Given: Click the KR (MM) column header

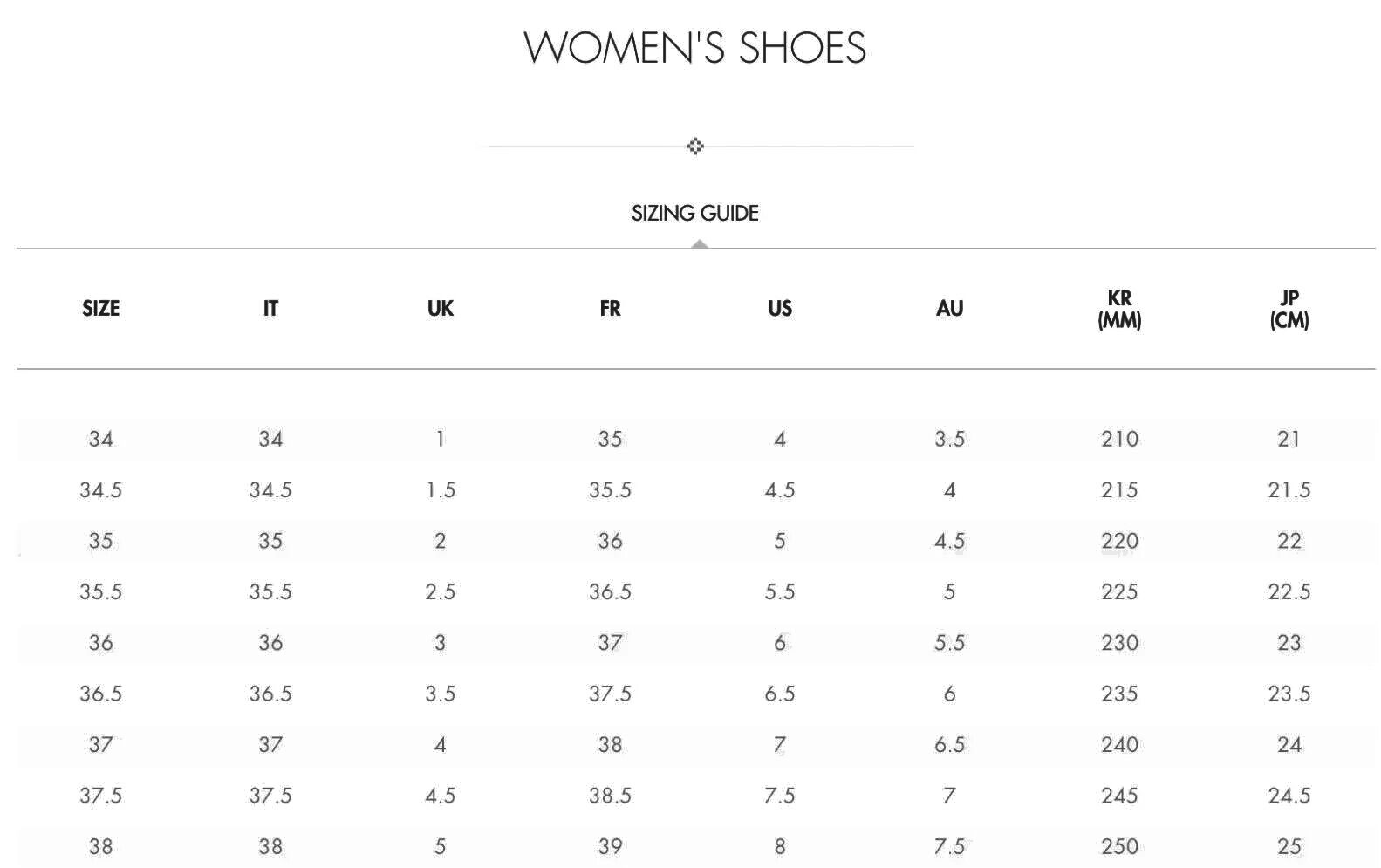Looking at the screenshot, I should click(x=1119, y=309).
